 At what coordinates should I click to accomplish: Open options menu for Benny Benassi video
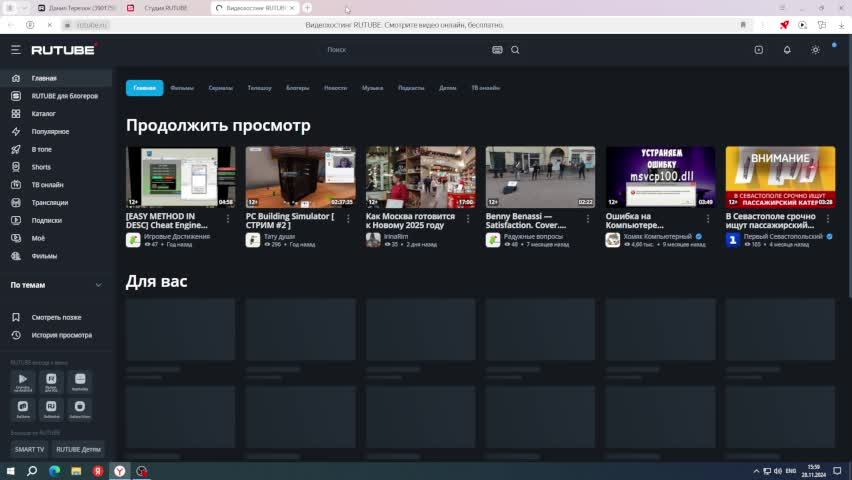588,219
